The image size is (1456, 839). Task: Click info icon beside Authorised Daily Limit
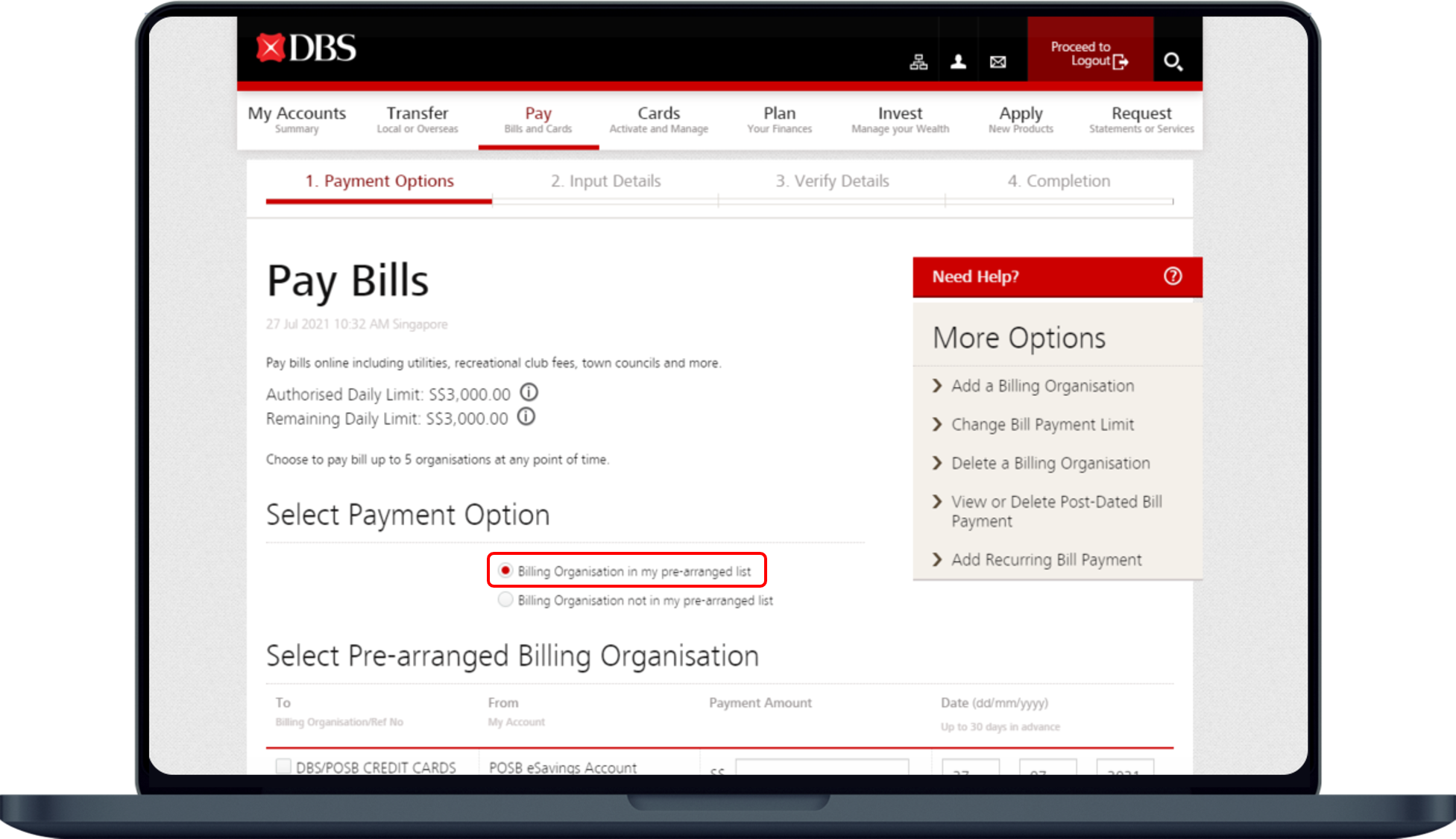tap(529, 392)
